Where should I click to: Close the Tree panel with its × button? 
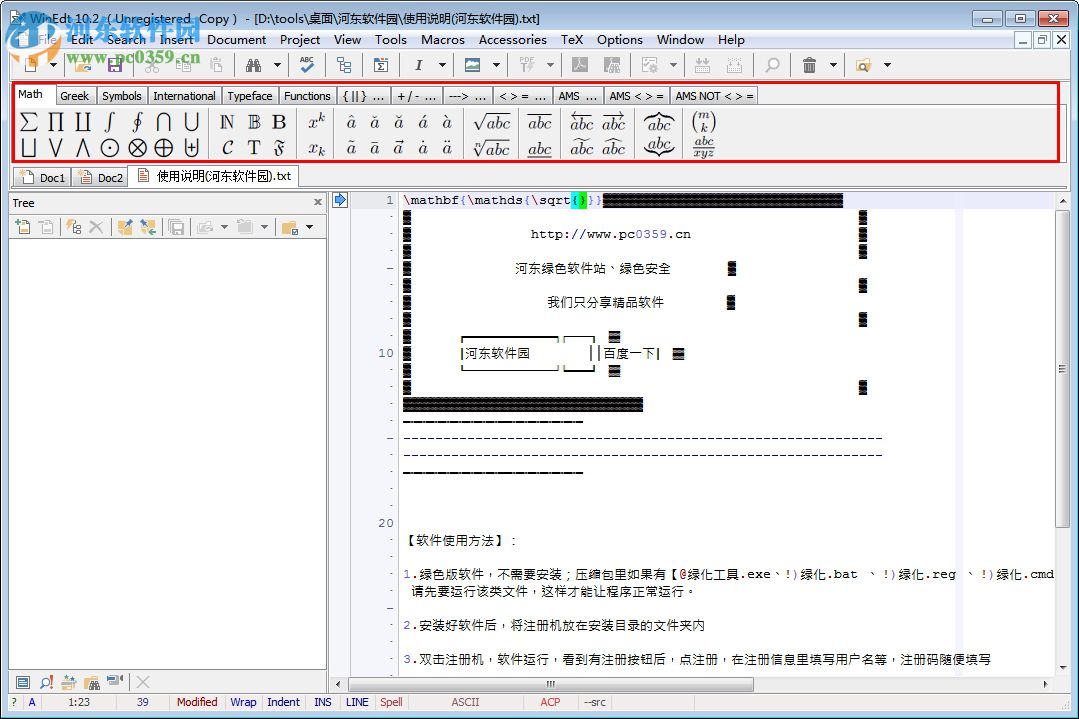coord(317,202)
